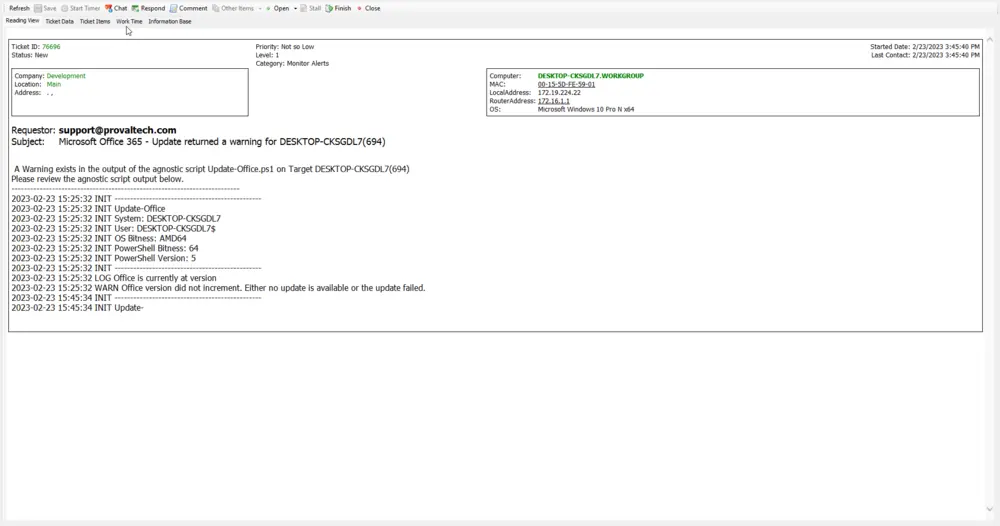
Task: Switch to the Reading View tab
Action: click(x=22, y=20)
